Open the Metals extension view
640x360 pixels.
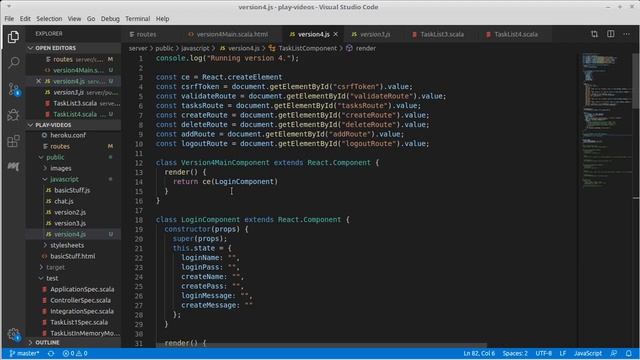(x=13, y=166)
